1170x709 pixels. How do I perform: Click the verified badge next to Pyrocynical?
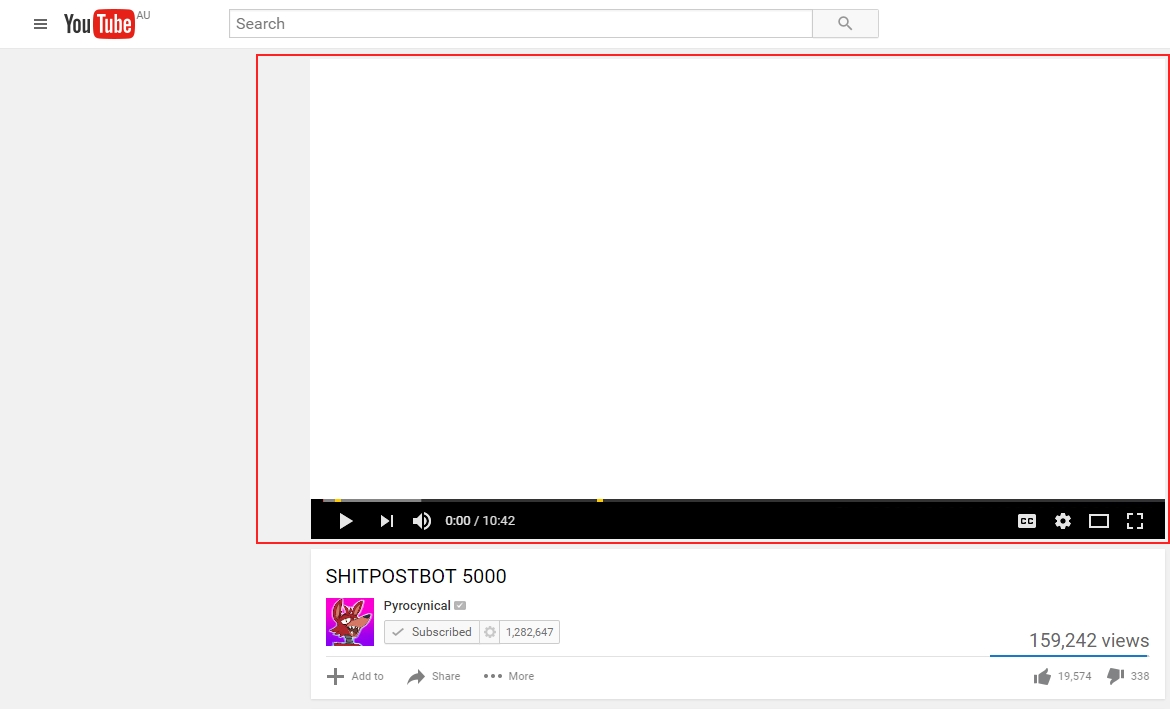point(460,605)
